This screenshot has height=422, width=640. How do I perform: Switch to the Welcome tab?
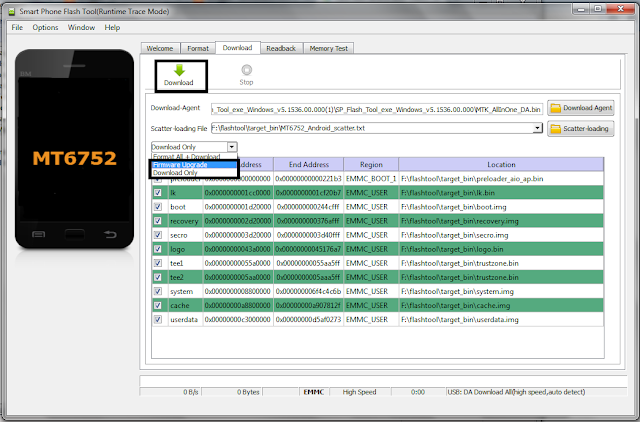tap(160, 48)
